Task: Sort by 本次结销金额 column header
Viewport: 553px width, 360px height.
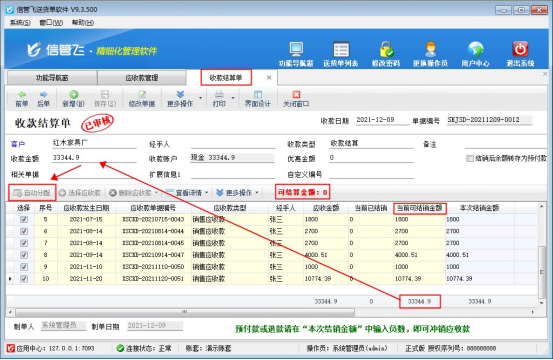Action: (480, 208)
